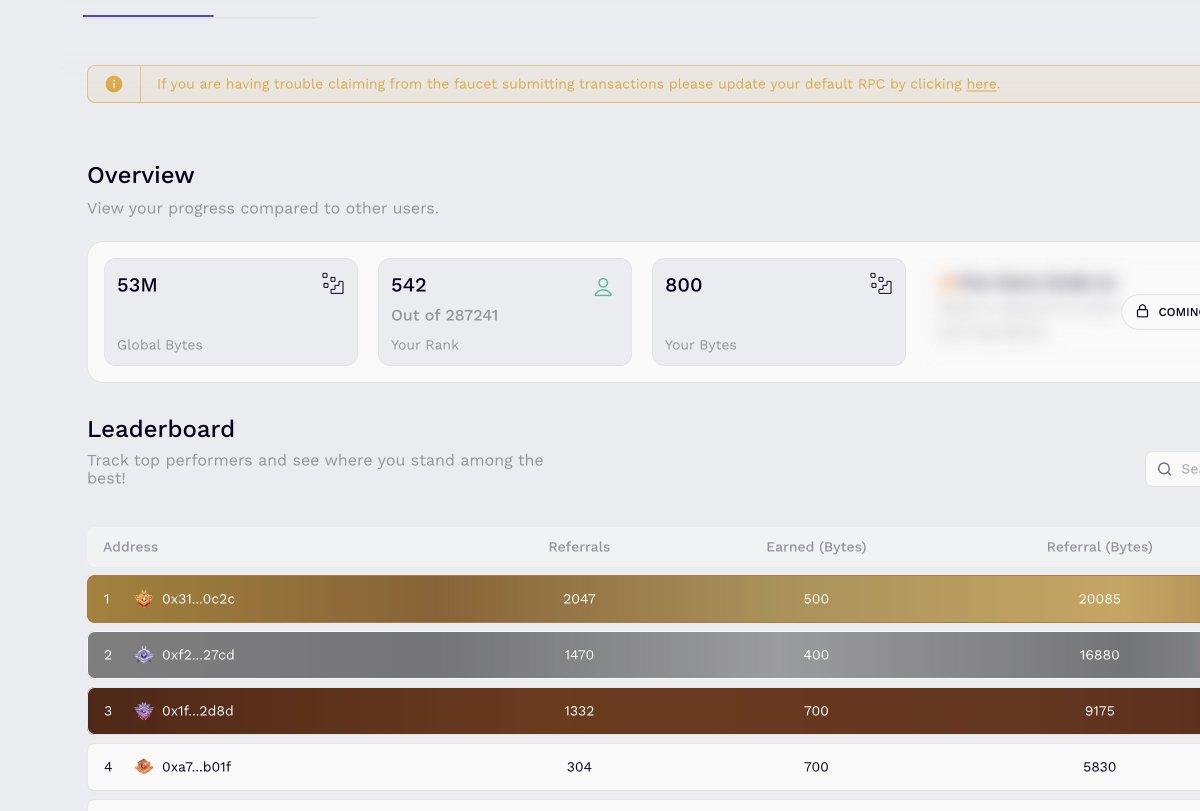Click the Overview heading
Image resolution: width=1200 pixels, height=811 pixels.
click(x=141, y=175)
